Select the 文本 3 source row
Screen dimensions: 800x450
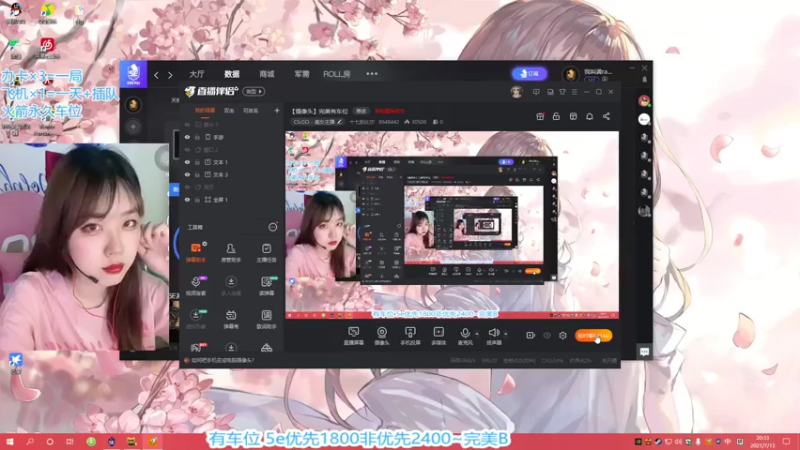pos(231,174)
